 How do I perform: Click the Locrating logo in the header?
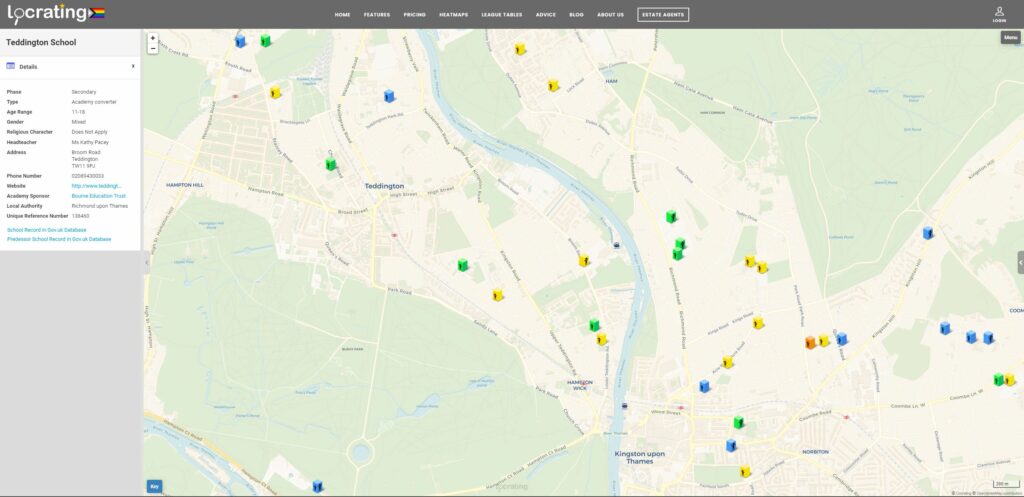point(56,14)
